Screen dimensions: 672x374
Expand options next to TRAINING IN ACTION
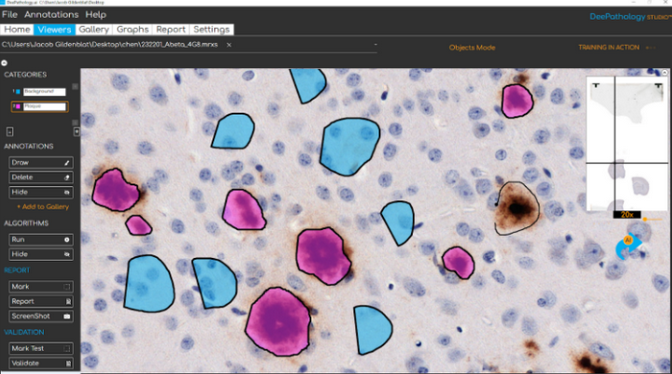click(651, 48)
